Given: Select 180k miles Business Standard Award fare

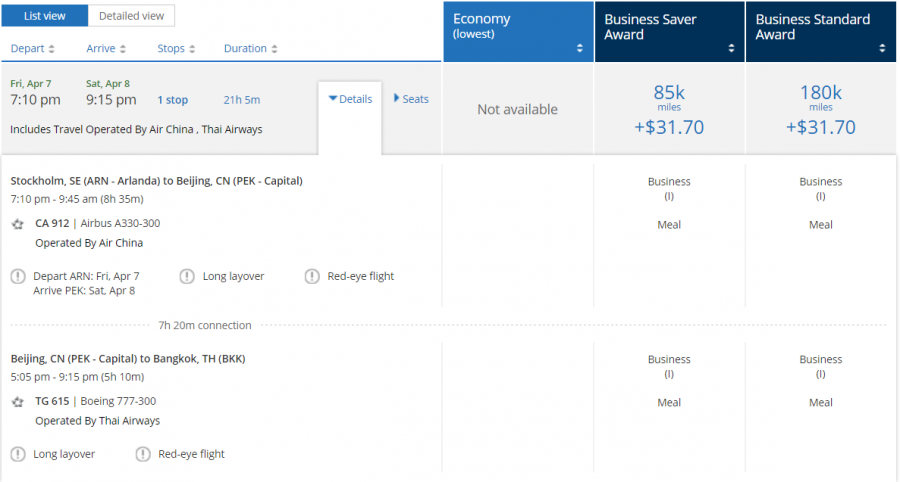Looking at the screenshot, I should [820, 109].
